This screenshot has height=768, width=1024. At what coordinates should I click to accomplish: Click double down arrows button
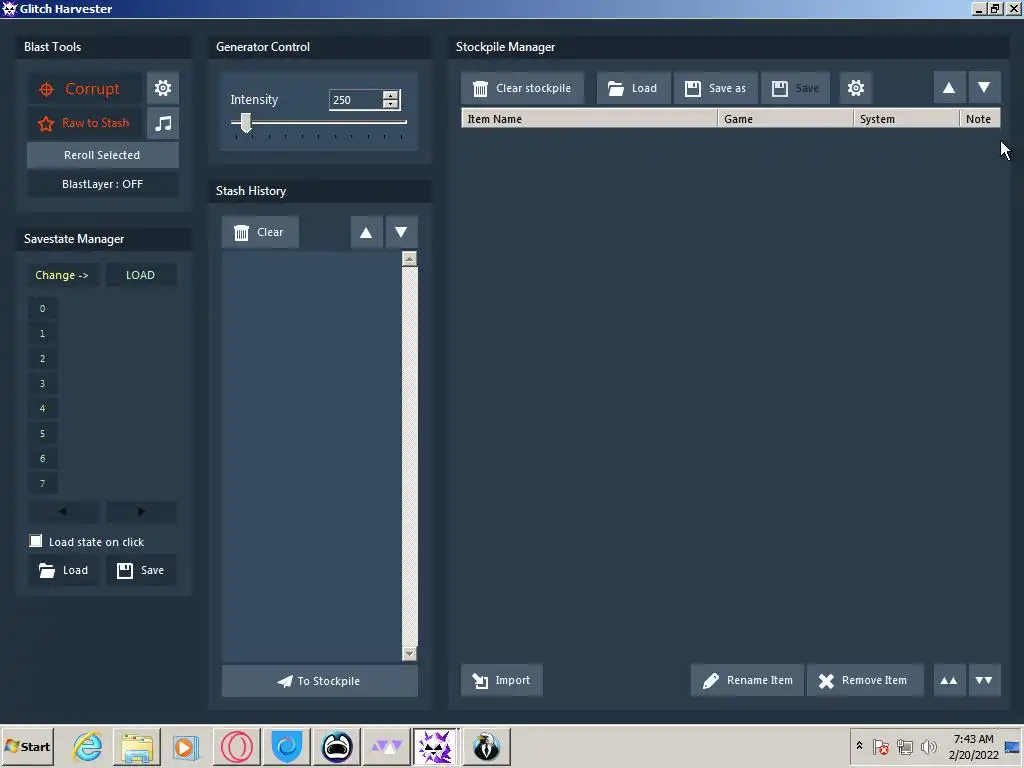coord(984,680)
